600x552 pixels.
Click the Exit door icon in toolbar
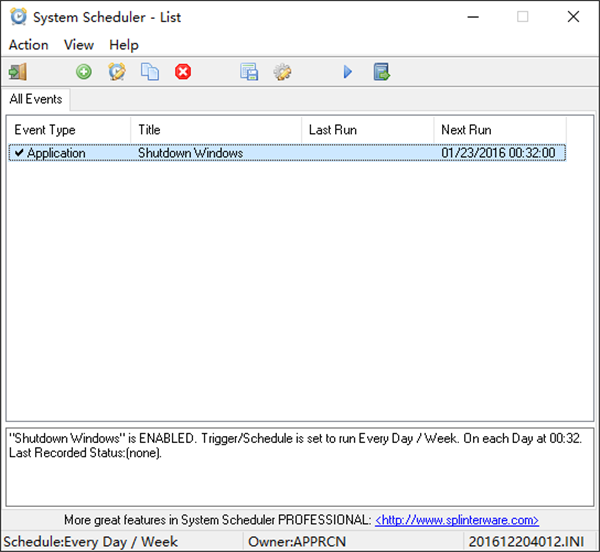click(x=18, y=72)
